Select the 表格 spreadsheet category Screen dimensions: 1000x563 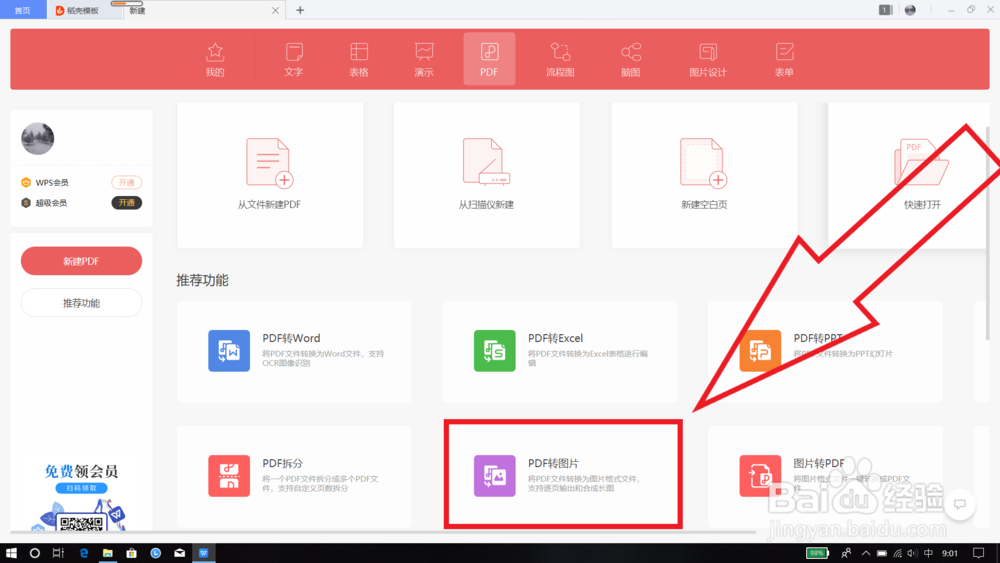359,59
